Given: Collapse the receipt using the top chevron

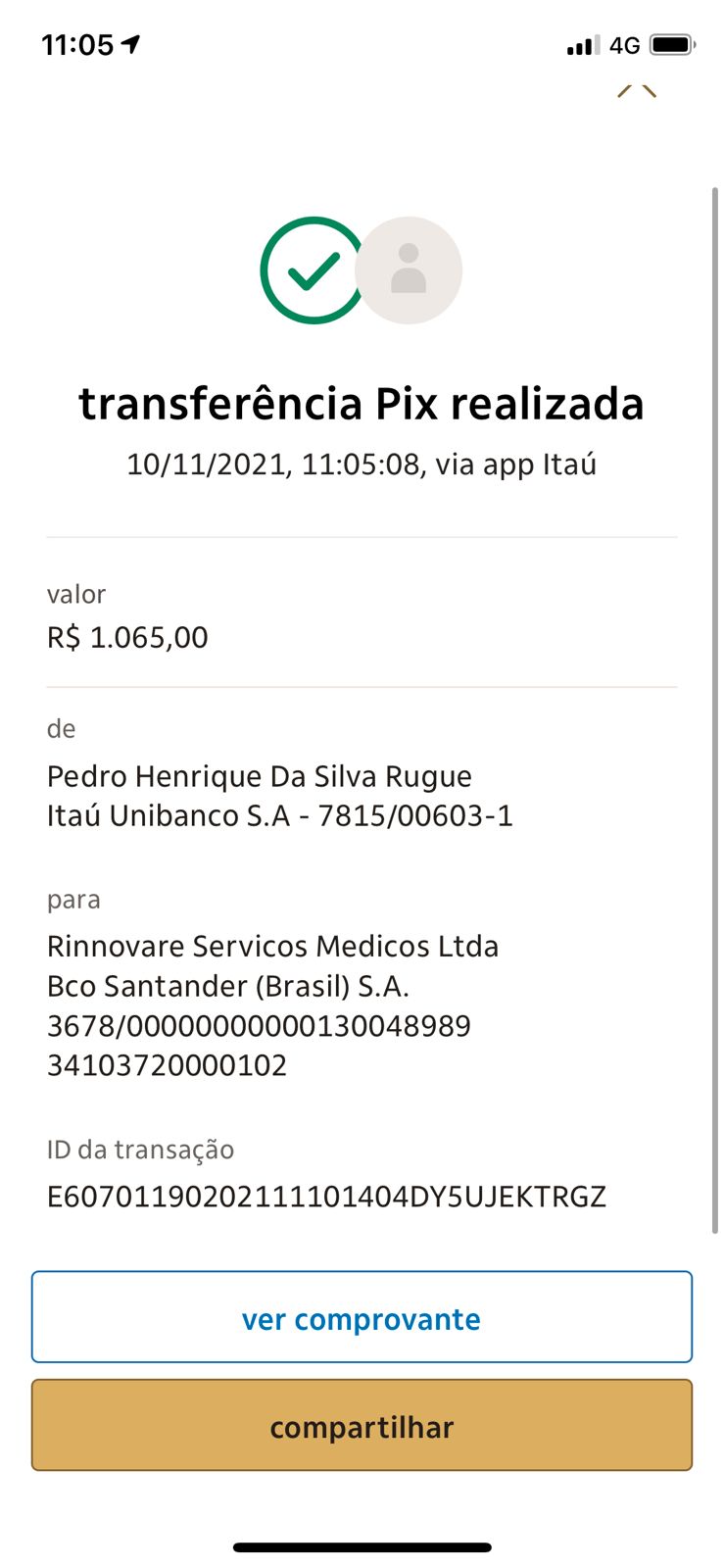Looking at the screenshot, I should [637, 92].
